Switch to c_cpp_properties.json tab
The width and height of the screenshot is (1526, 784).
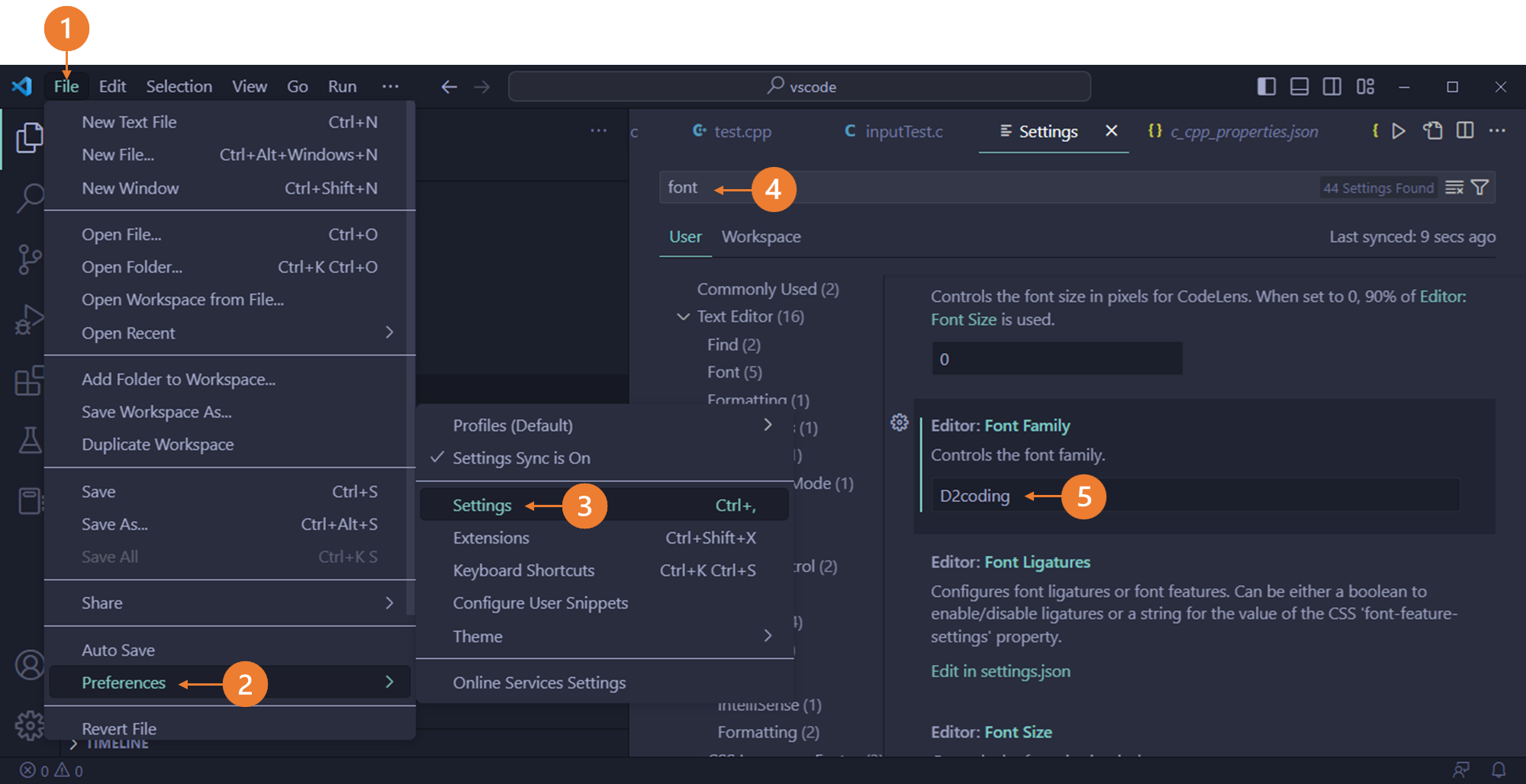1233,131
